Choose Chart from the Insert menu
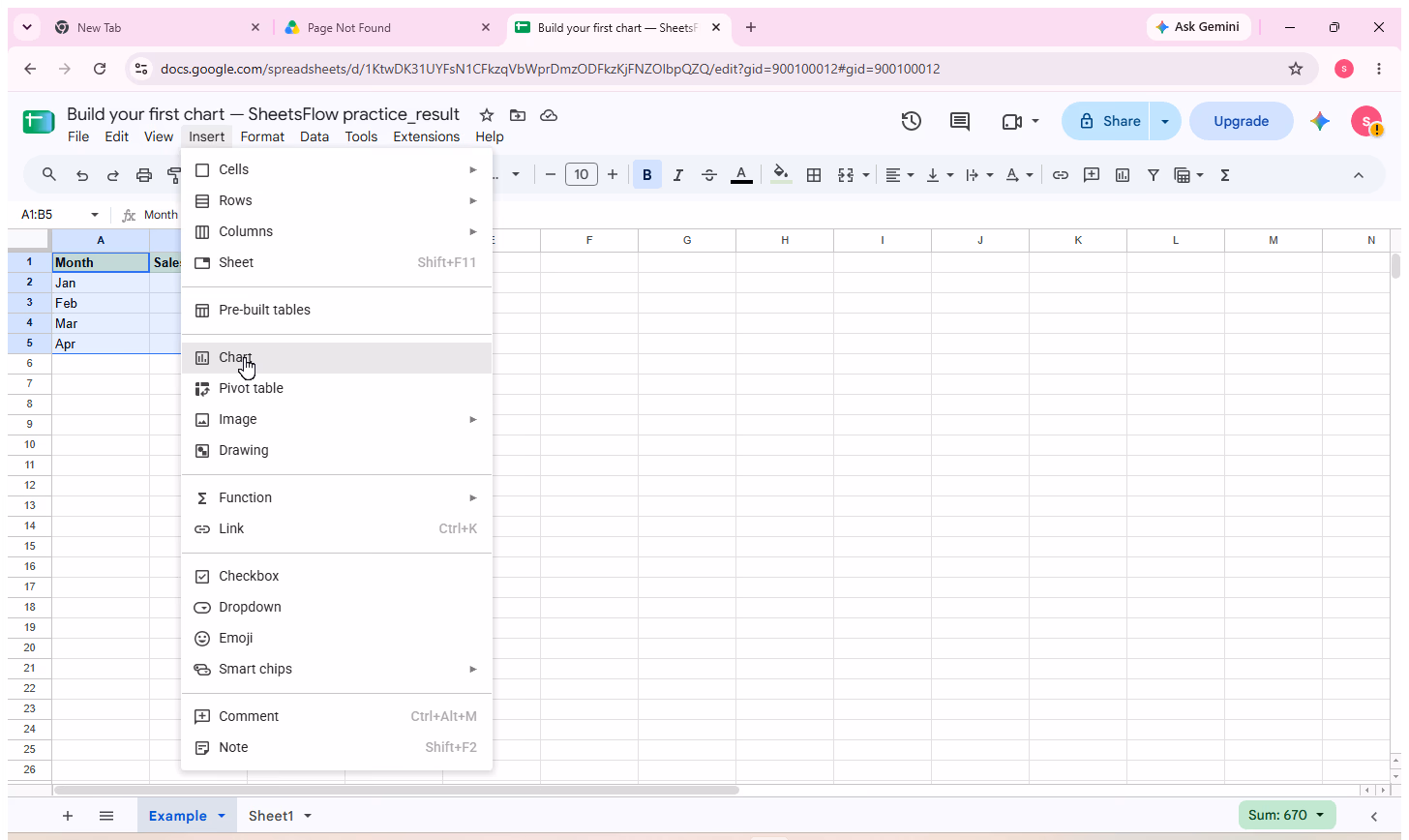The image size is (1409, 840). tap(337, 357)
